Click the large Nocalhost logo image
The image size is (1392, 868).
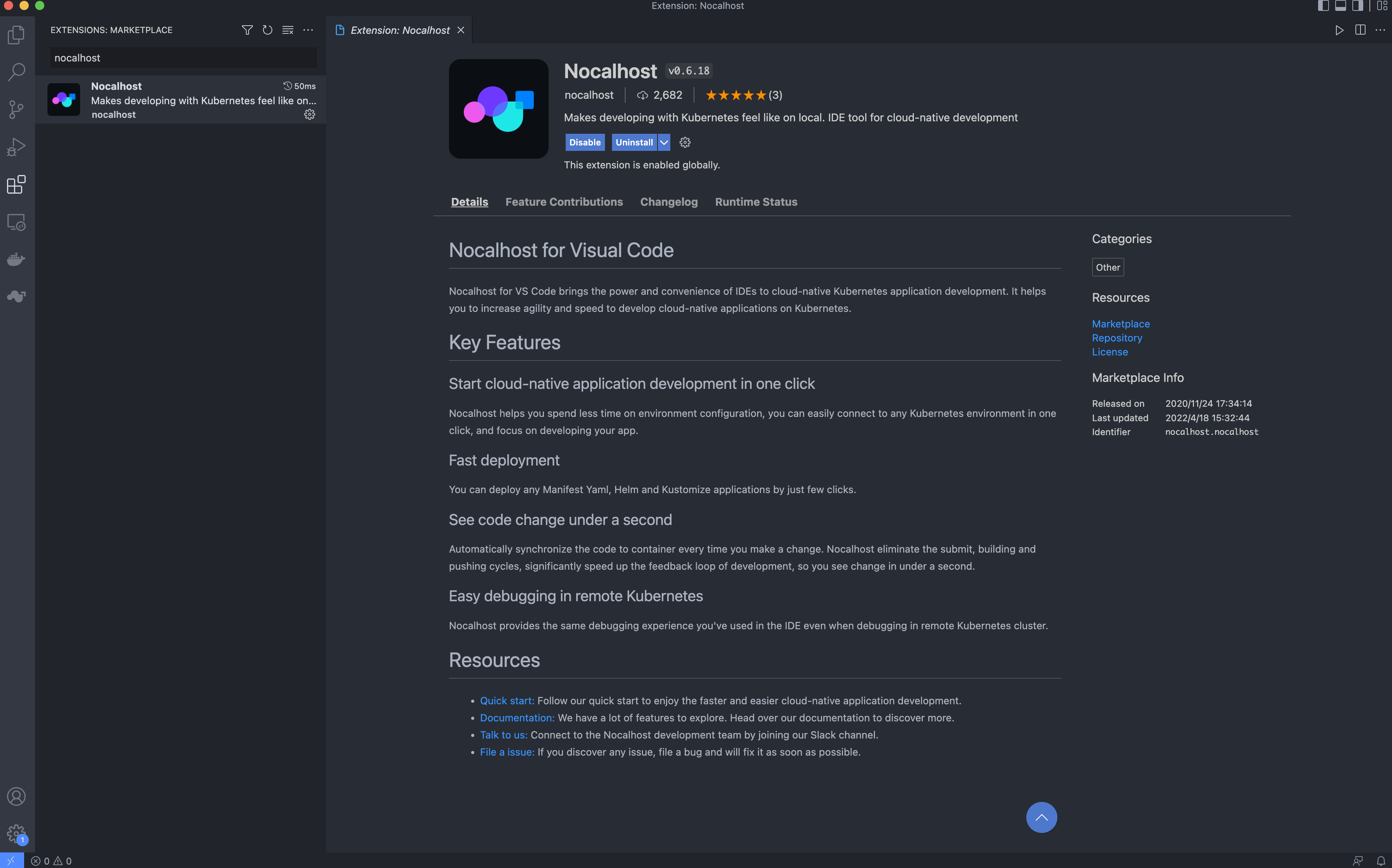tap(498, 109)
